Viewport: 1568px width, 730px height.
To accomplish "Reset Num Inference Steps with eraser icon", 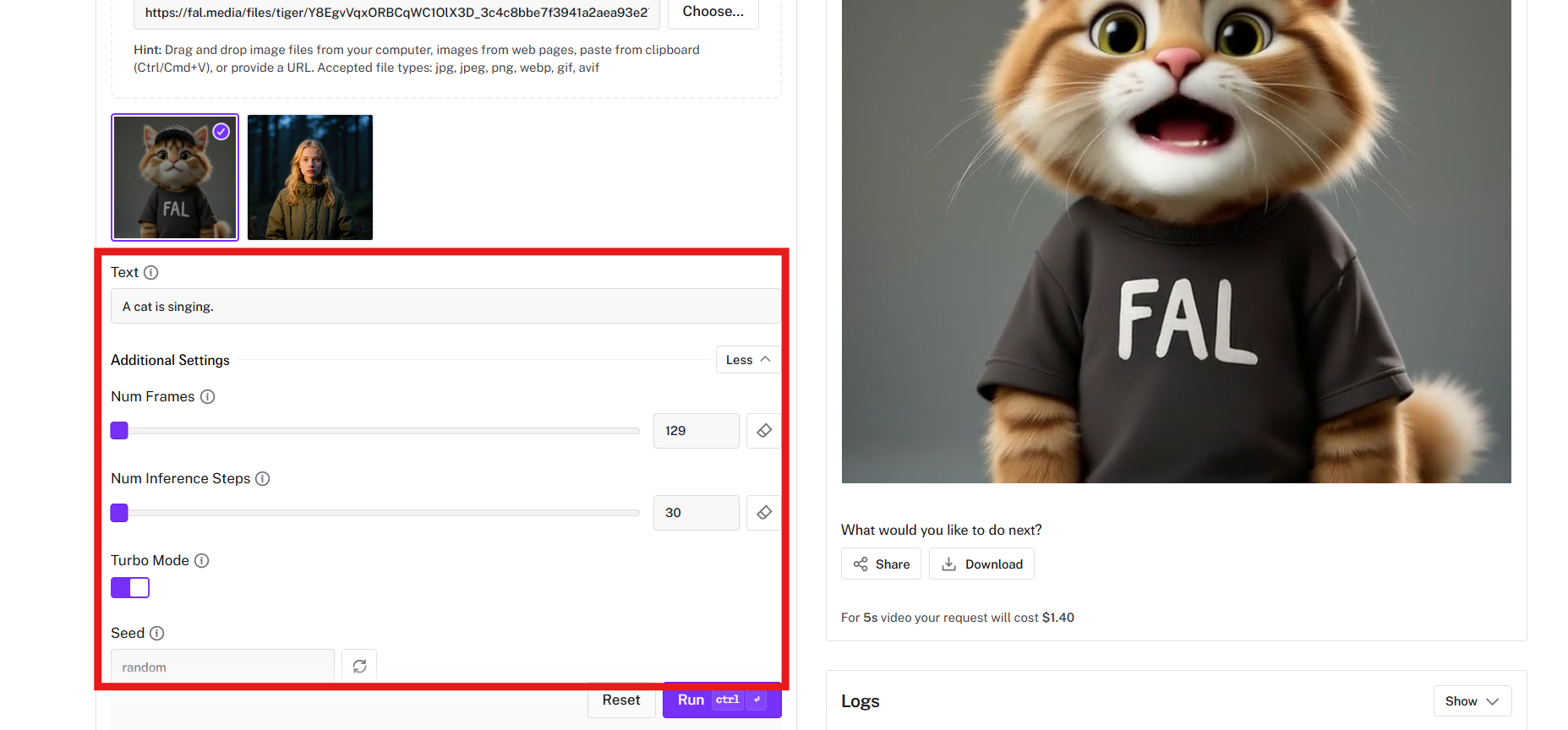I will pos(764,513).
